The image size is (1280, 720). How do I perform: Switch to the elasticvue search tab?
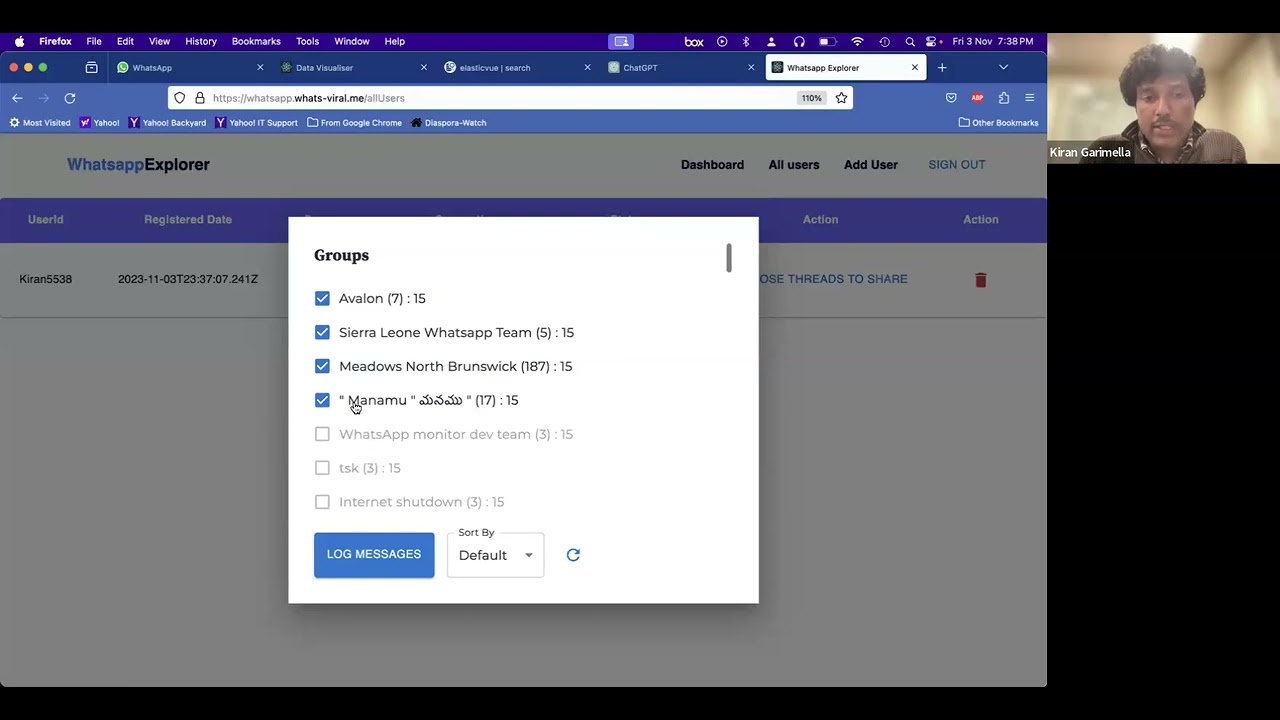click(x=519, y=68)
